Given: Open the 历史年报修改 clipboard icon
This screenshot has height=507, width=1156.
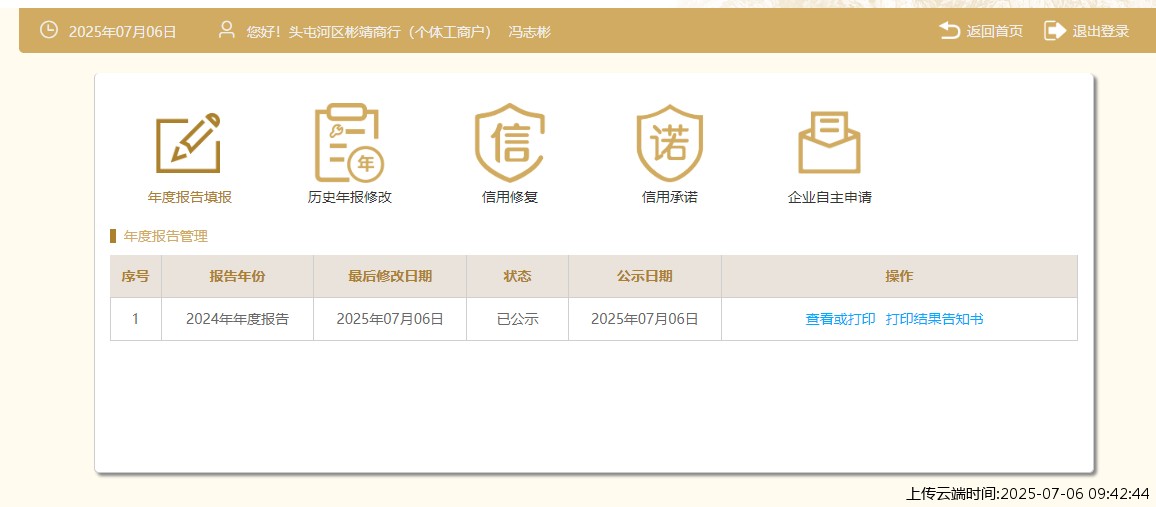Looking at the screenshot, I should 349,142.
